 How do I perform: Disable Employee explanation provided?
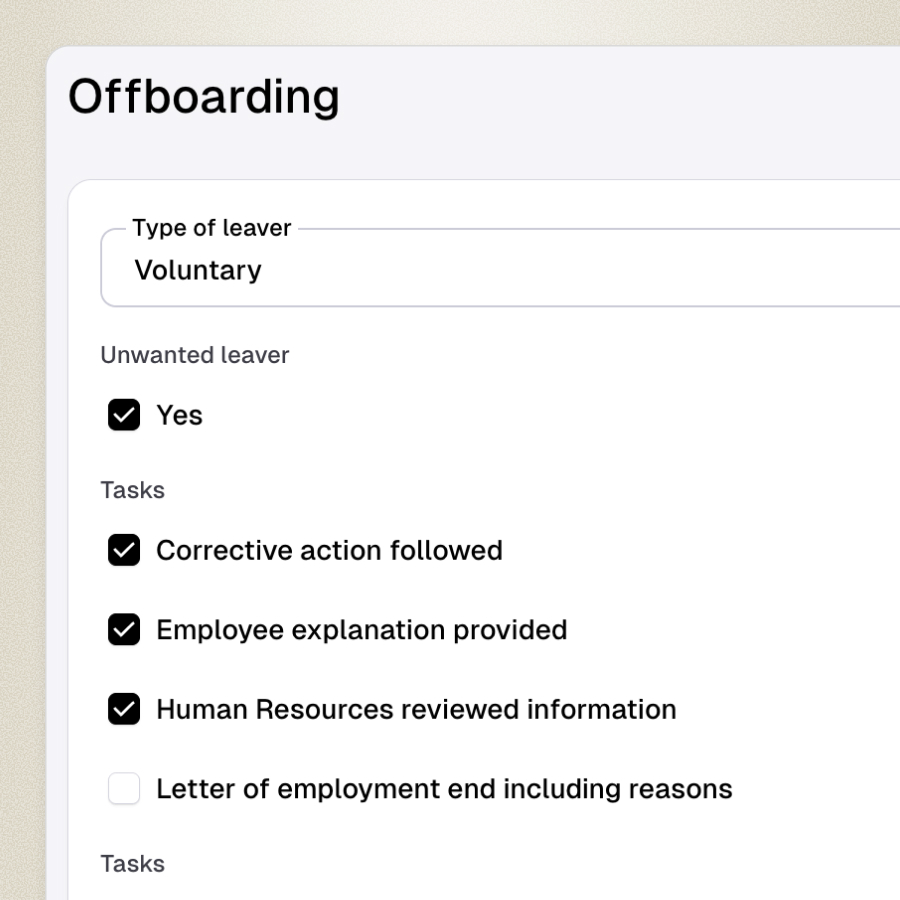[x=123, y=630]
